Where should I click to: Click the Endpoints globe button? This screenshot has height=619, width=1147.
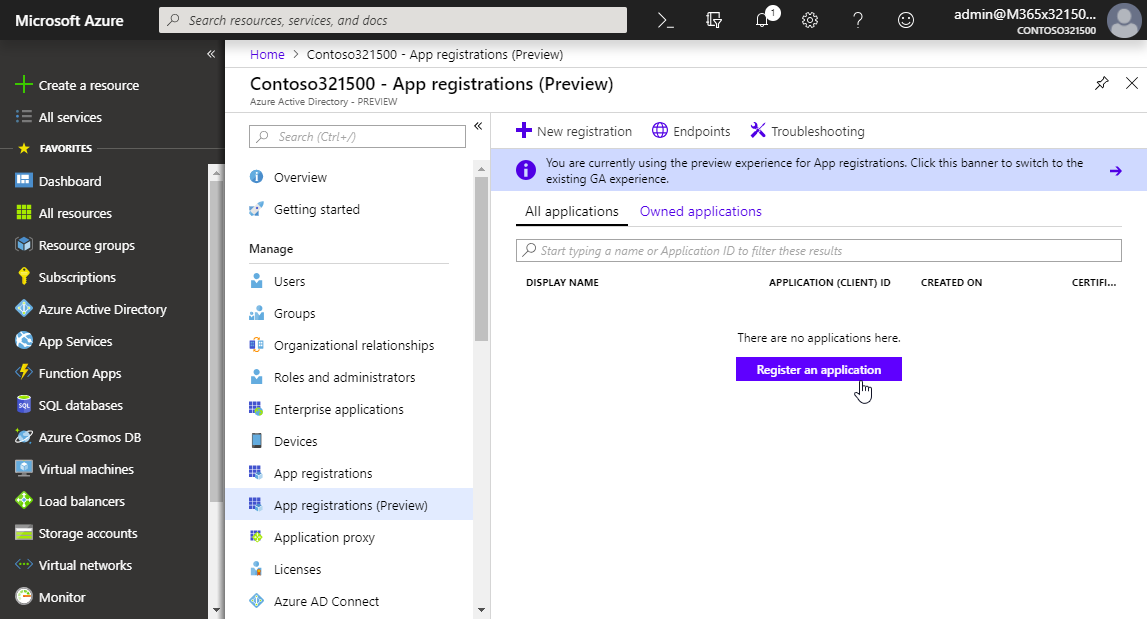pos(691,131)
